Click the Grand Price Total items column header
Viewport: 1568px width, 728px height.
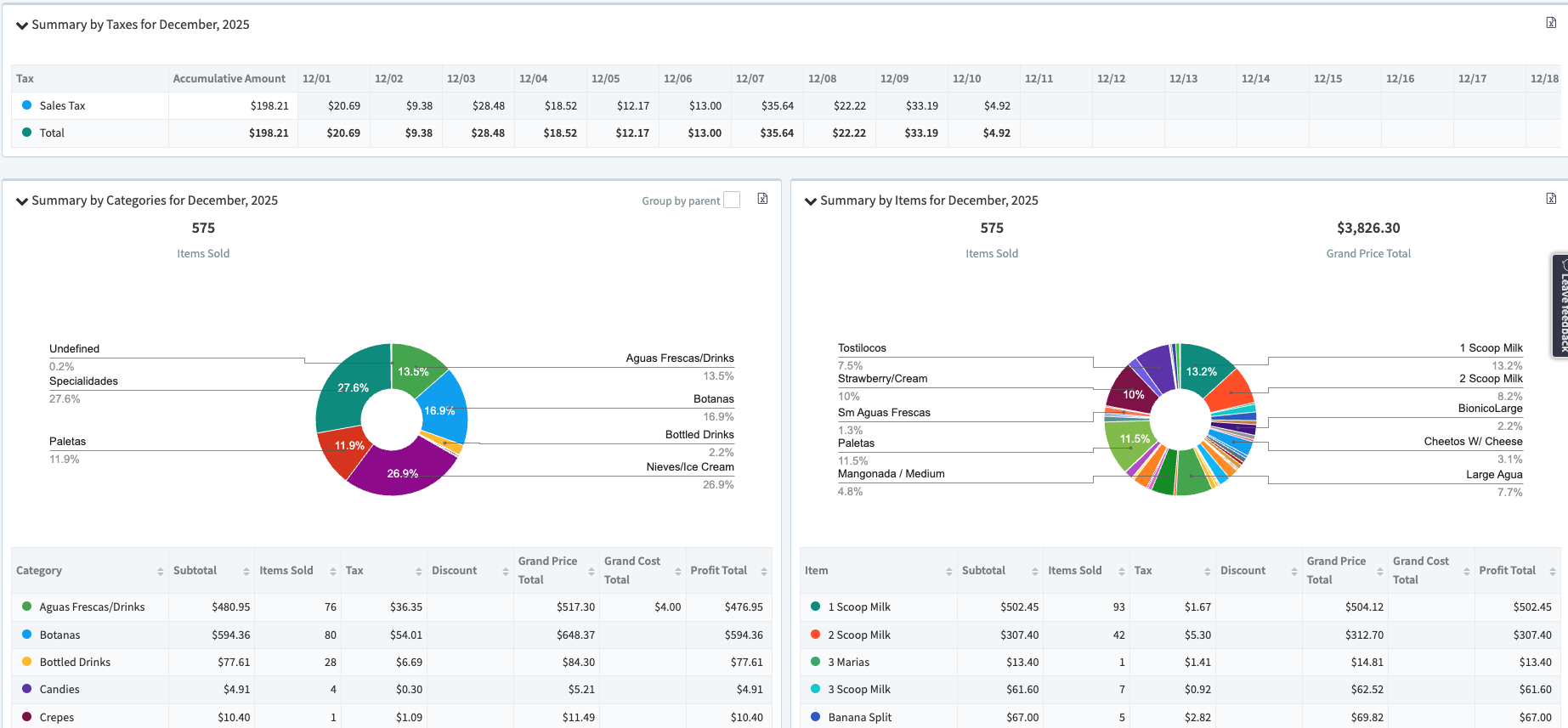[1336, 571]
